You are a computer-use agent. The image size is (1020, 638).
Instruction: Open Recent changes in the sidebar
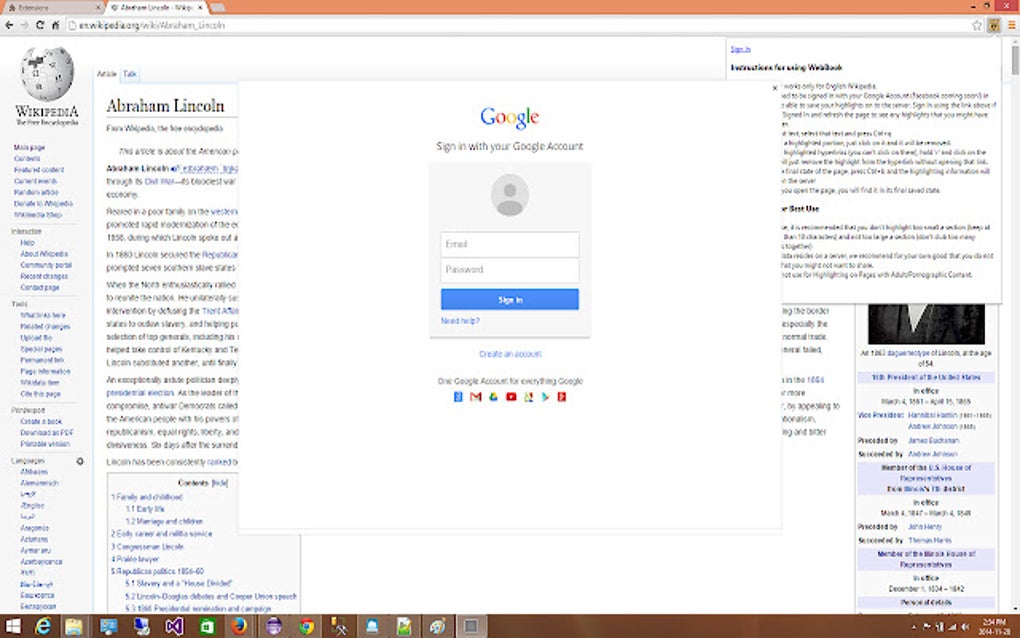tap(44, 276)
